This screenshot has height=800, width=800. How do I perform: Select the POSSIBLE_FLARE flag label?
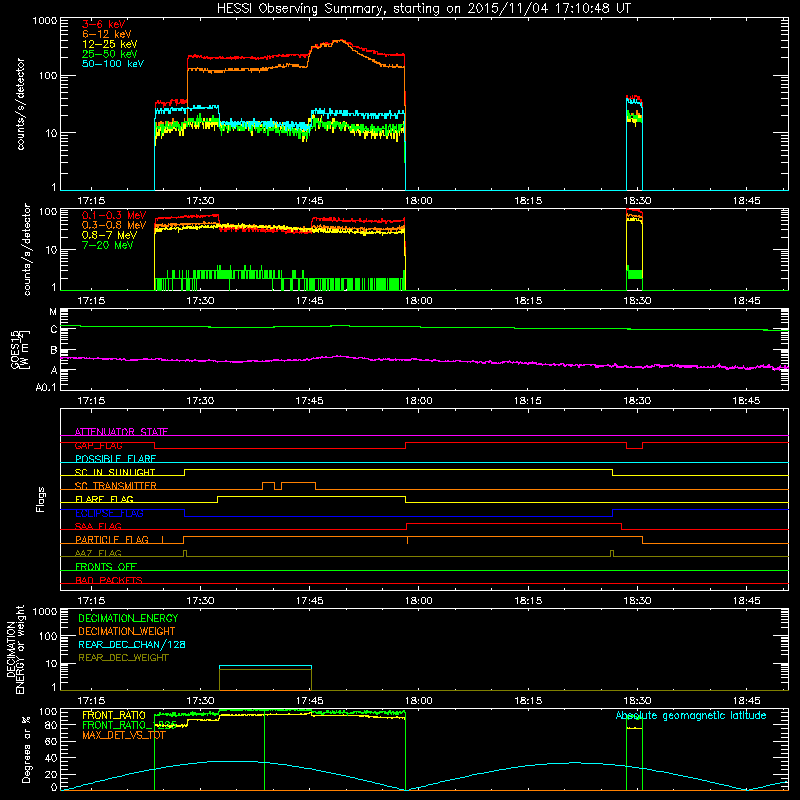pos(115,459)
